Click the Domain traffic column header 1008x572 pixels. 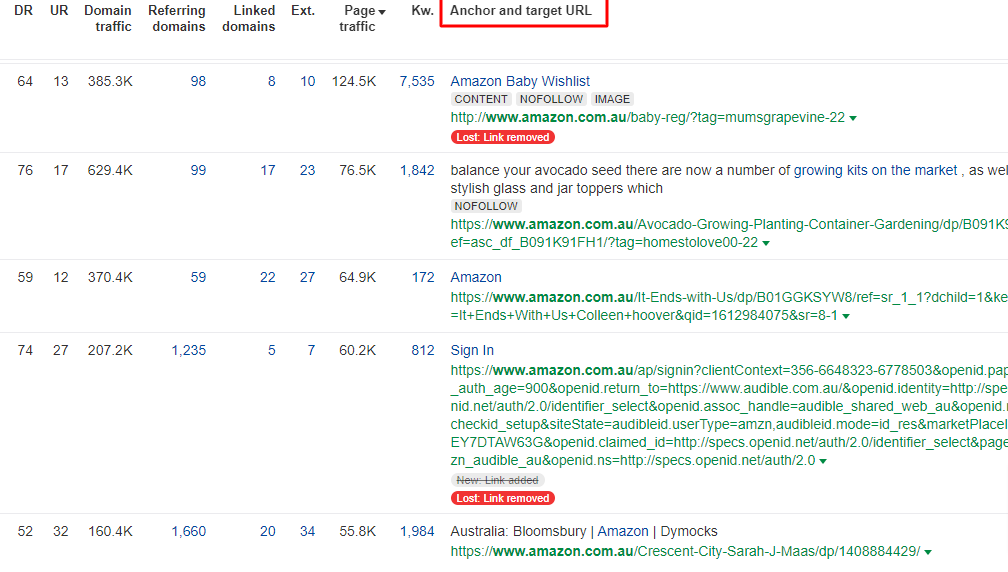click(108, 18)
